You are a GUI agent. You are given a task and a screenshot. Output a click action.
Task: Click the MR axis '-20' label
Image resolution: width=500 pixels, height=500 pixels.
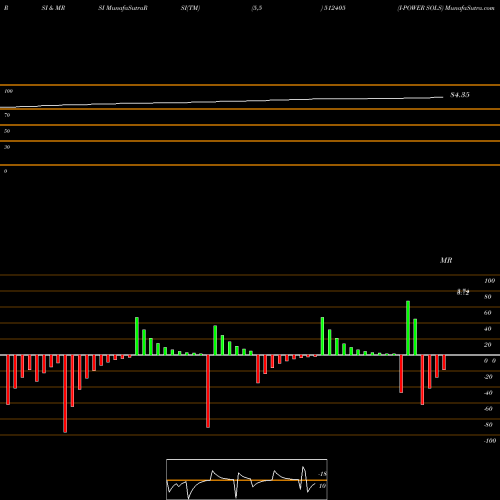click(488, 377)
